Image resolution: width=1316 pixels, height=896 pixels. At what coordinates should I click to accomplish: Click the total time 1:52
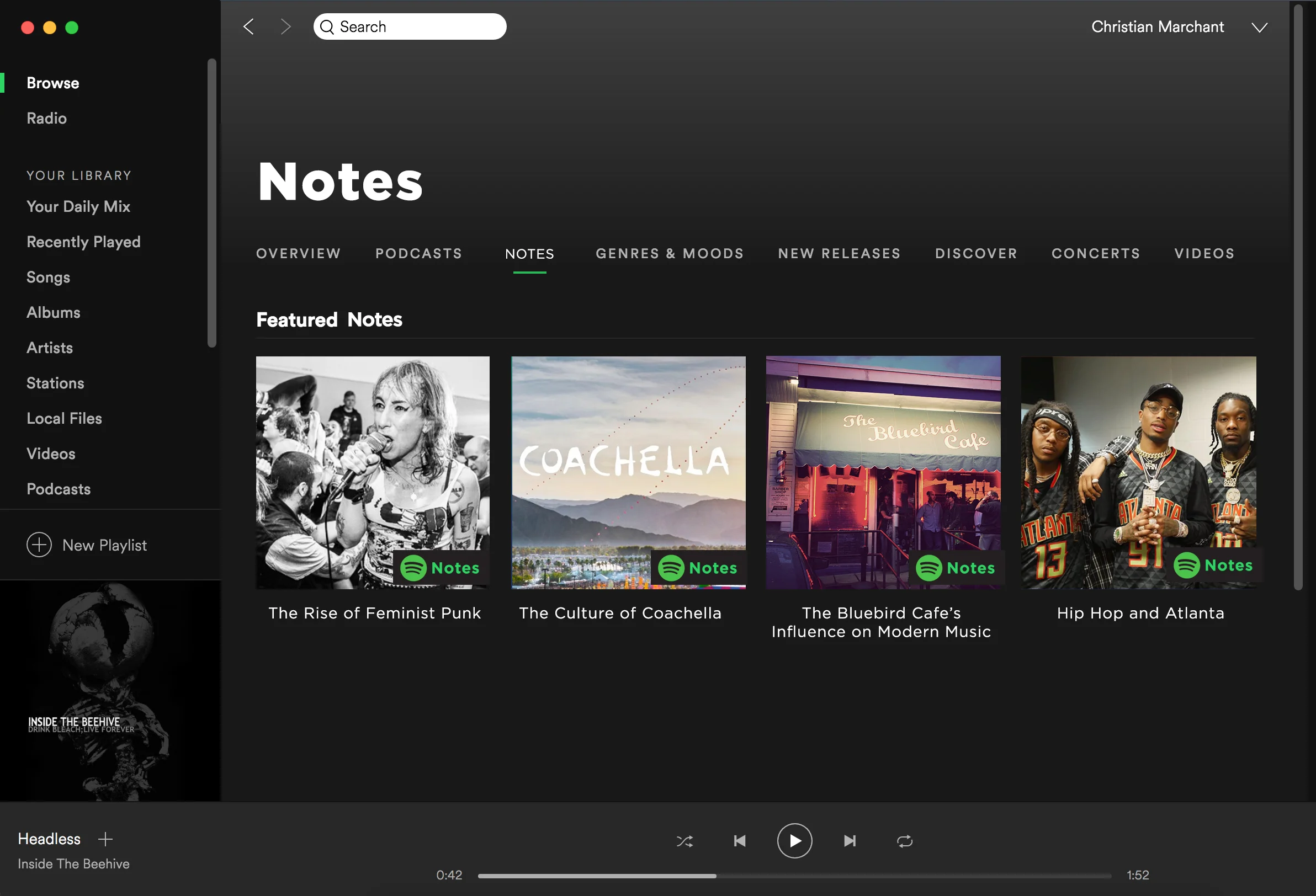click(1138, 875)
